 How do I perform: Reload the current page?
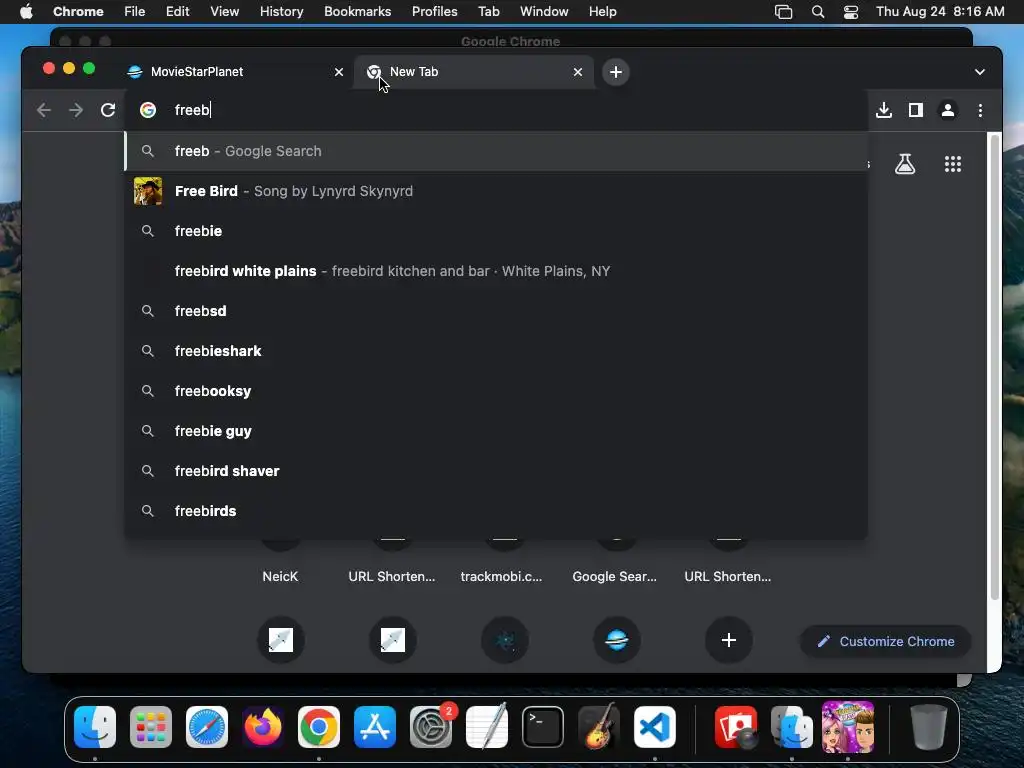pos(108,110)
